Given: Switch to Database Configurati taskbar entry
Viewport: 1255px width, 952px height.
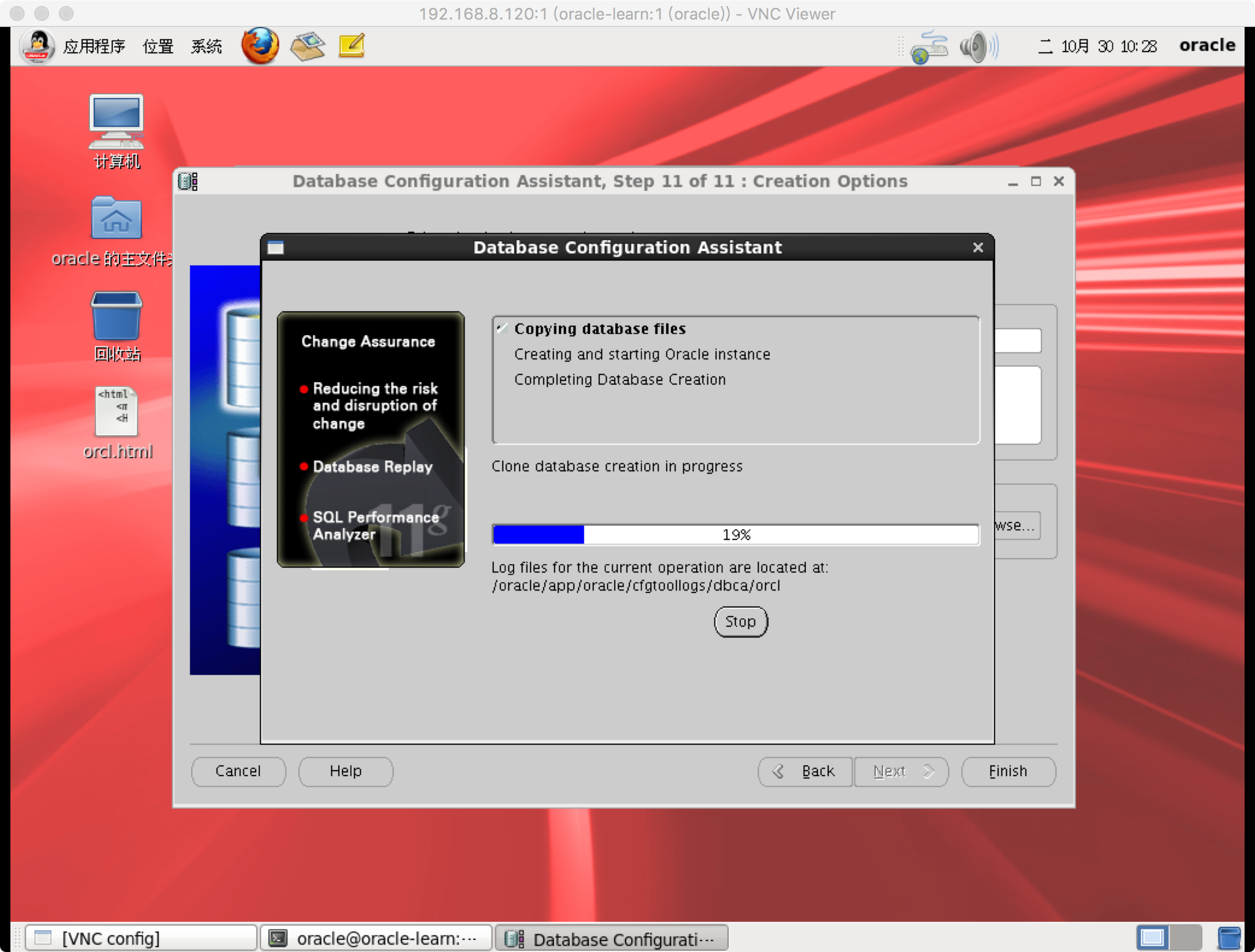Looking at the screenshot, I should 612,938.
